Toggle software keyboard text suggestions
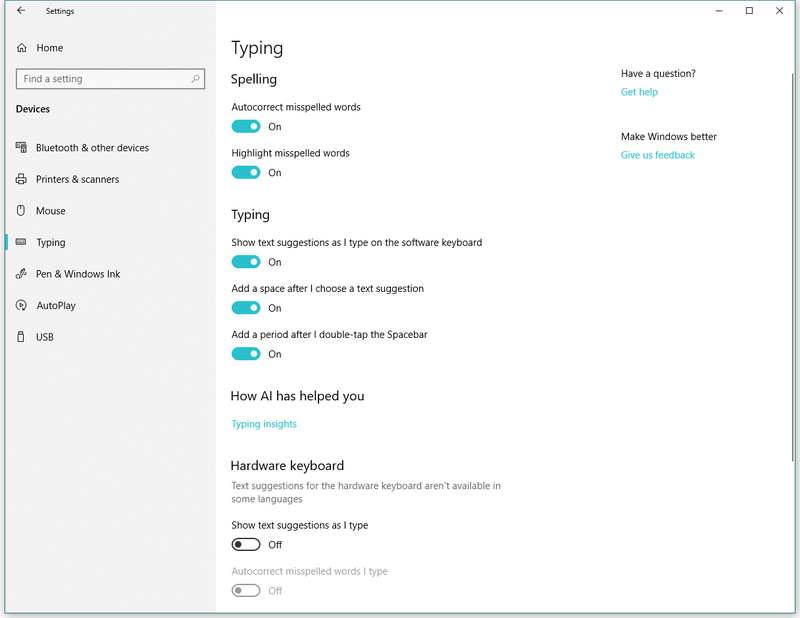The image size is (800, 618). (x=246, y=262)
